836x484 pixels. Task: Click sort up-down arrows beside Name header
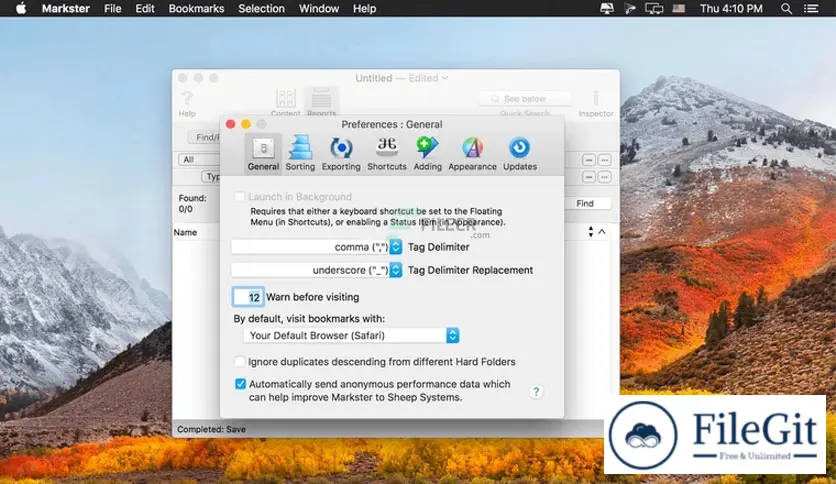click(x=590, y=232)
